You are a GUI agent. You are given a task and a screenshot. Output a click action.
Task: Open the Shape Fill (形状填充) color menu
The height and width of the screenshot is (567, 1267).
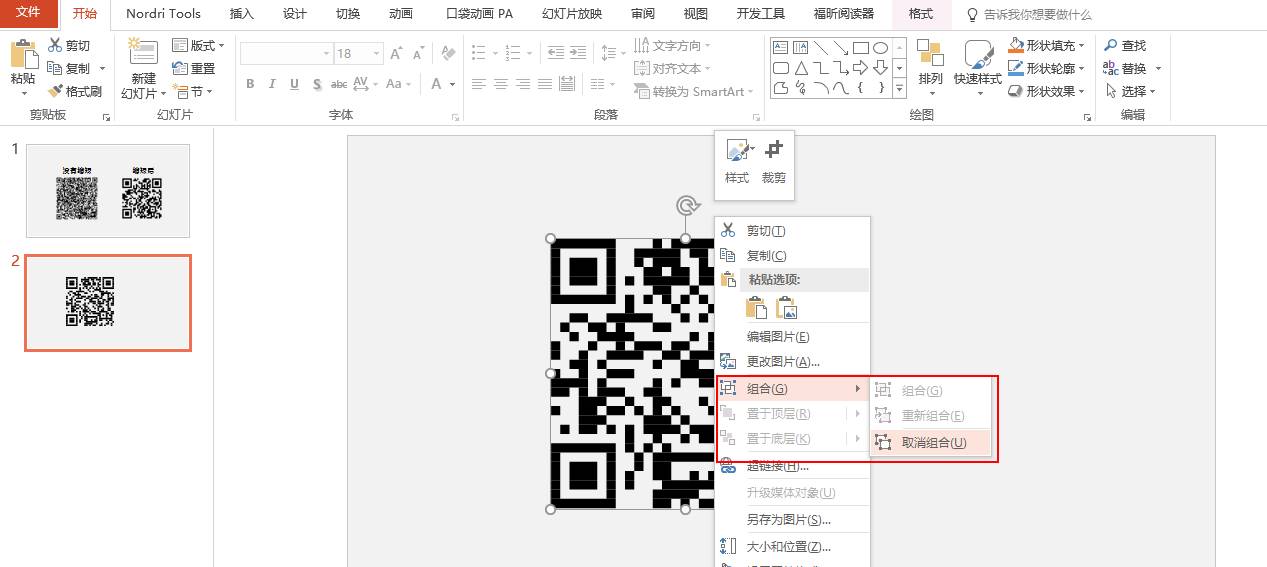pos(1043,45)
